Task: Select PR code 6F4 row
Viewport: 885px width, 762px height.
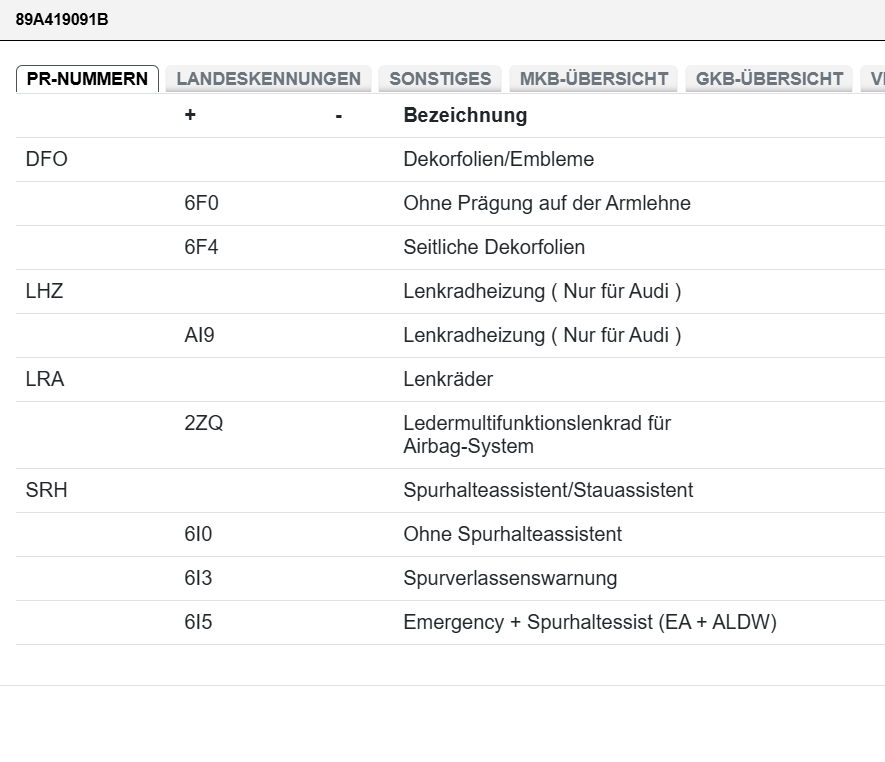Action: 201,247
